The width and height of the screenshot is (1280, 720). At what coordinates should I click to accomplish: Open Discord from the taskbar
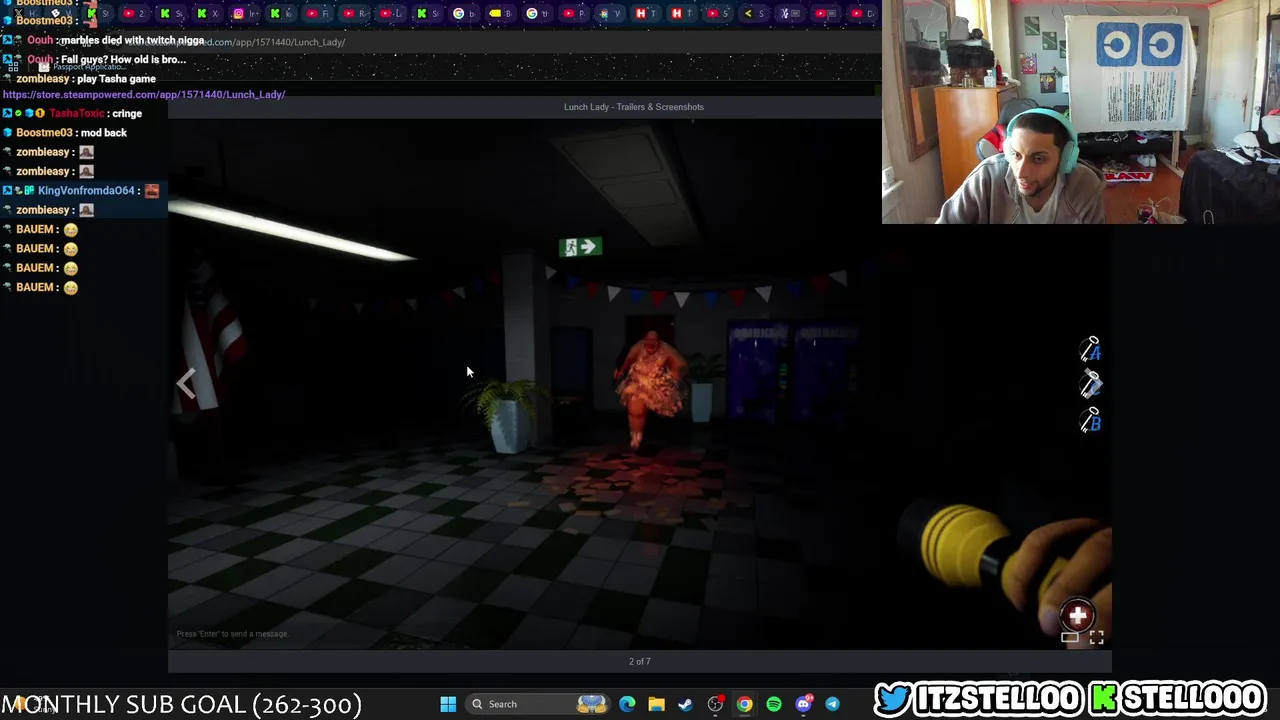click(x=803, y=704)
